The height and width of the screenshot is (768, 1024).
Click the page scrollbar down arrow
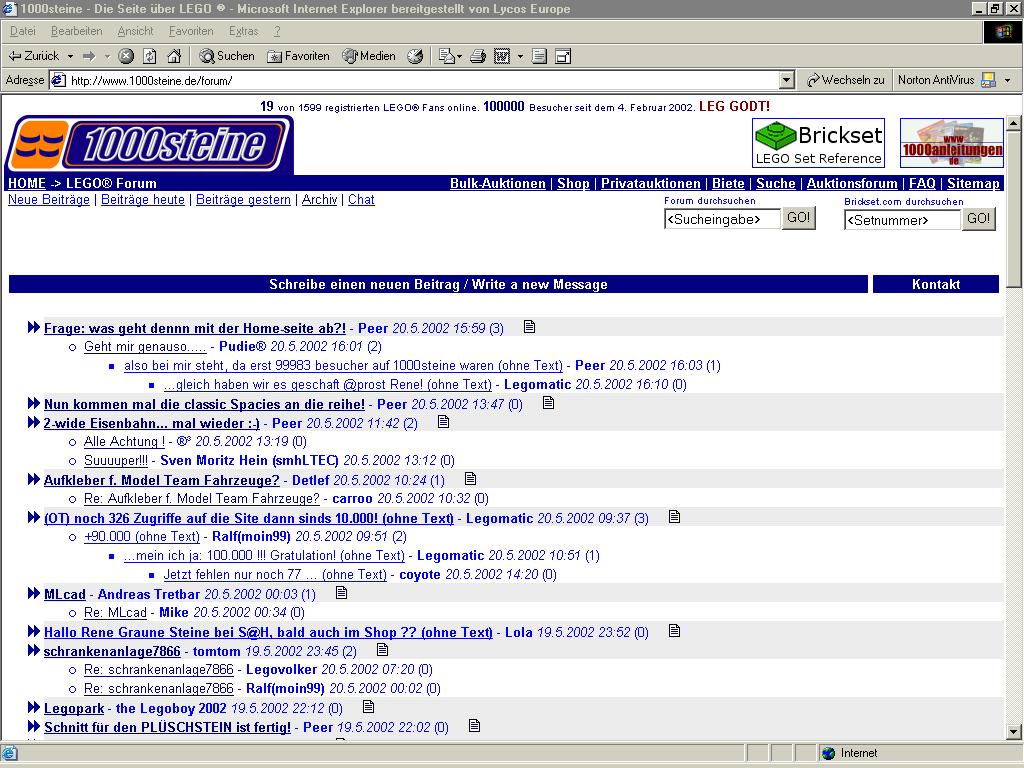tap(1014, 732)
